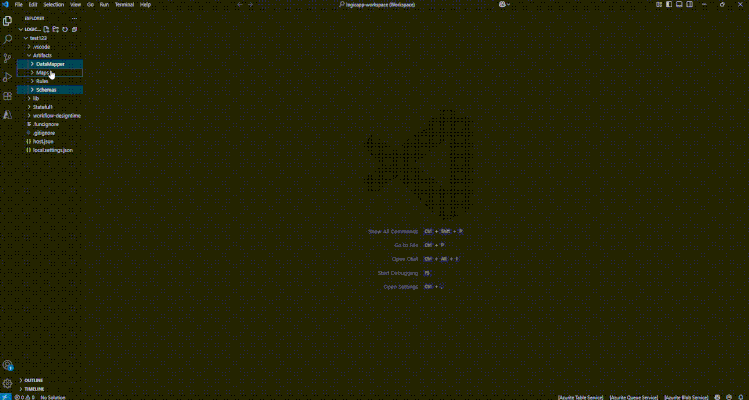Expand the Maps folder
Image resolution: width=749 pixels, height=400 pixels.
50,73
